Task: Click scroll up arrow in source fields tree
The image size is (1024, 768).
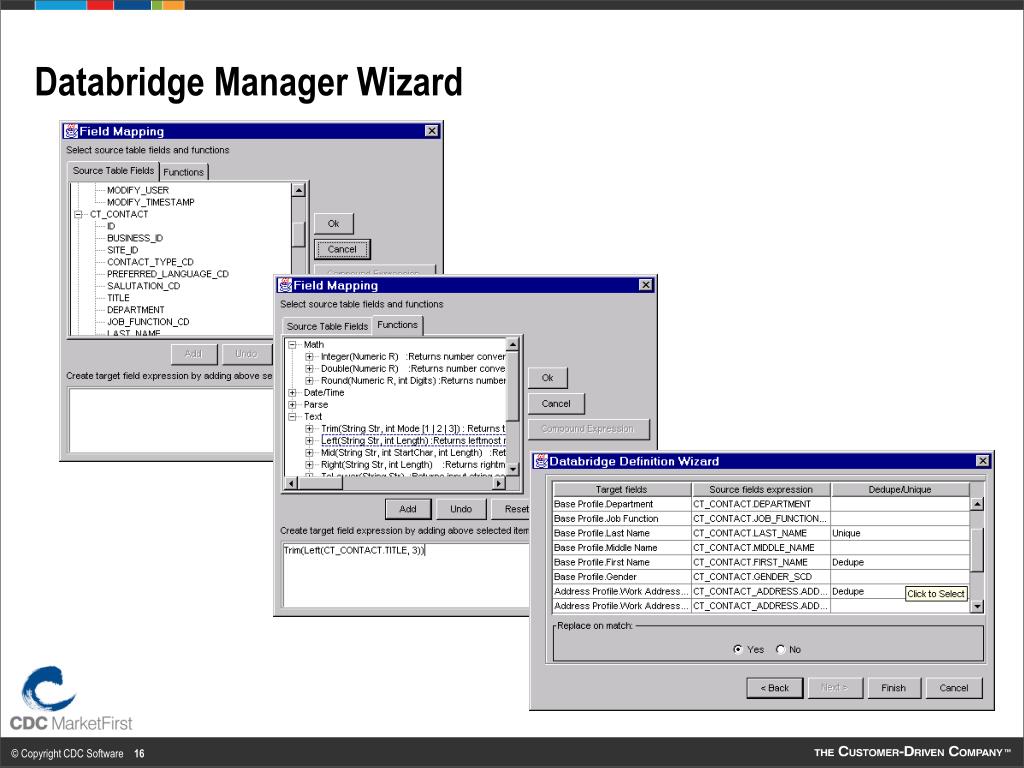Action: tap(298, 190)
